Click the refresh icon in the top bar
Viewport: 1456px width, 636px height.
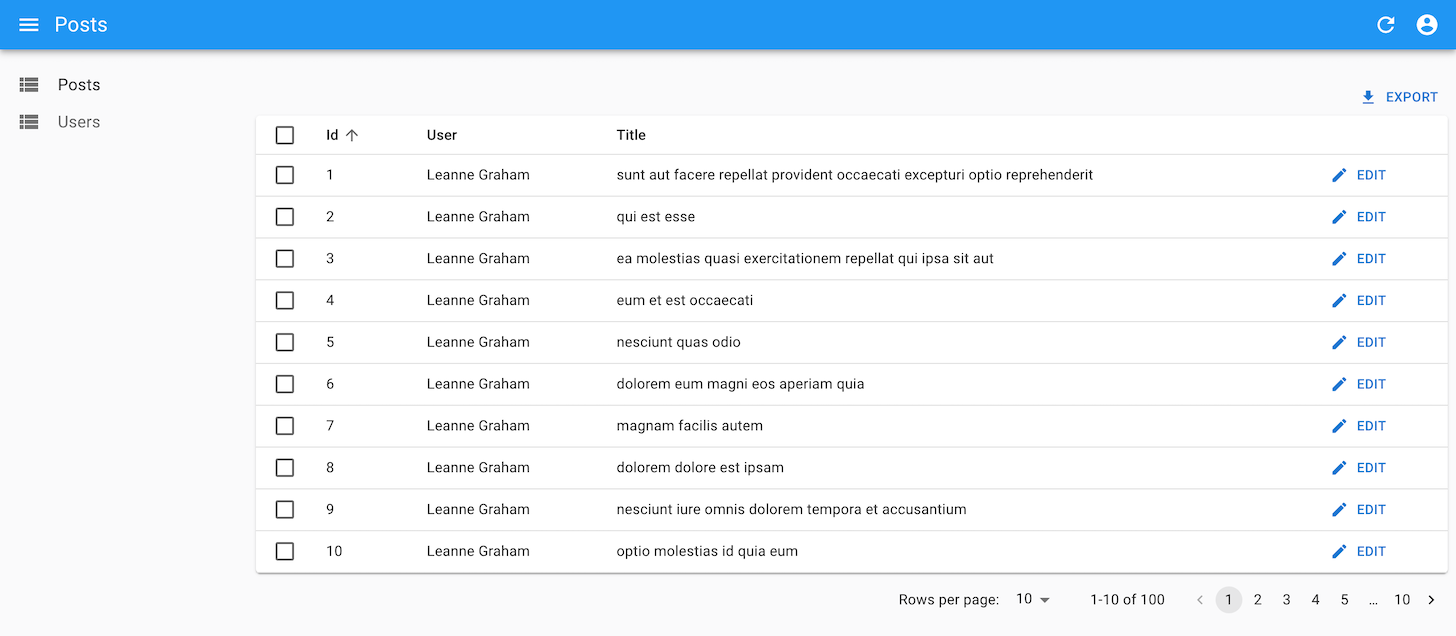[x=1385, y=25]
